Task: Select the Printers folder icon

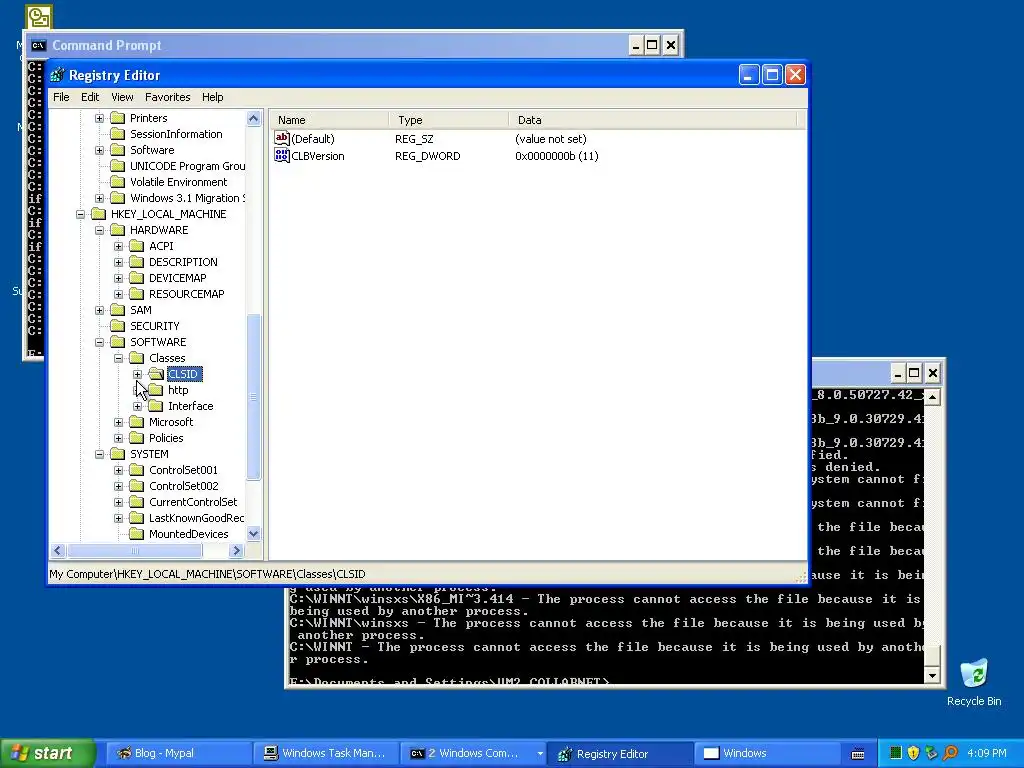Action: [118, 118]
